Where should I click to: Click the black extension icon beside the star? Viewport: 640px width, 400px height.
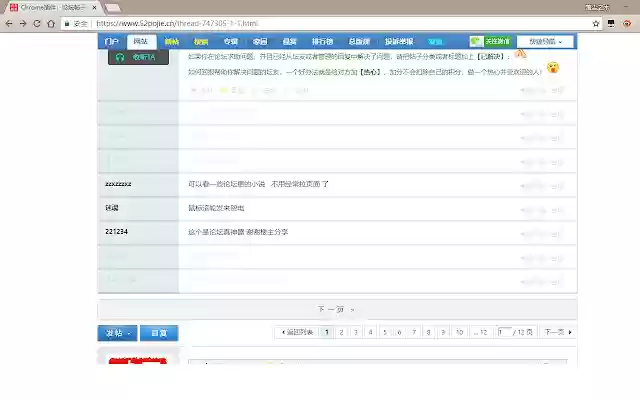(x=611, y=24)
